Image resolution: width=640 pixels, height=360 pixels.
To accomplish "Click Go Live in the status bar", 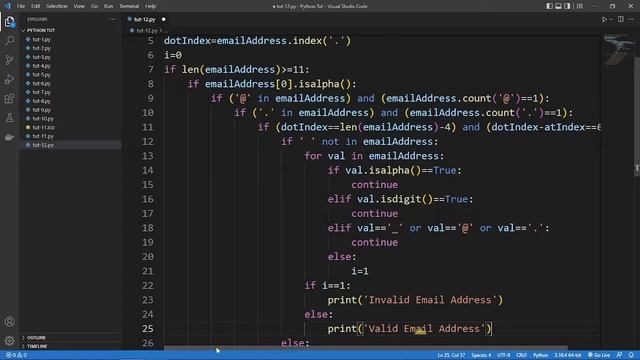I will [x=599, y=355].
